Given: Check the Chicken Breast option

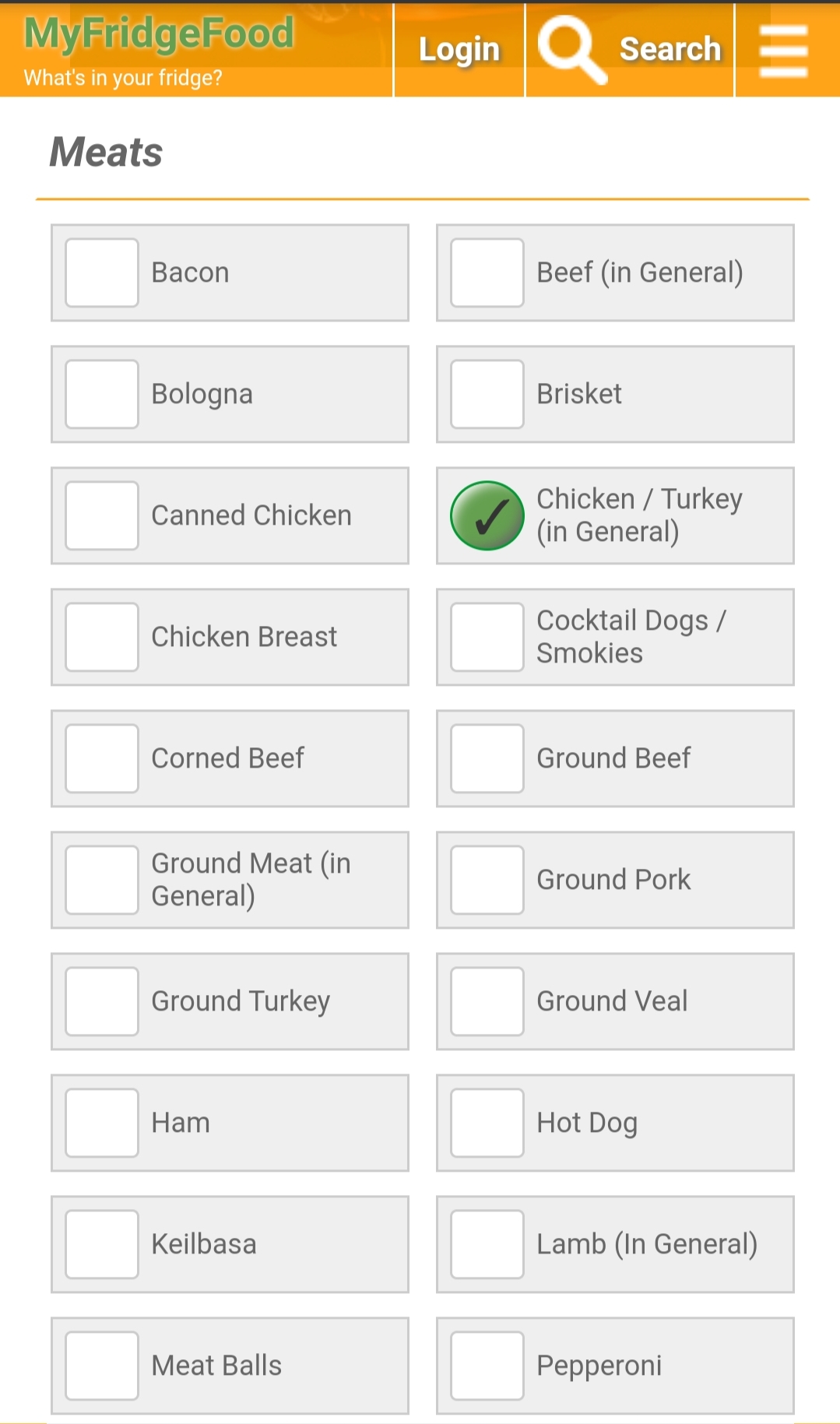Looking at the screenshot, I should click(102, 637).
